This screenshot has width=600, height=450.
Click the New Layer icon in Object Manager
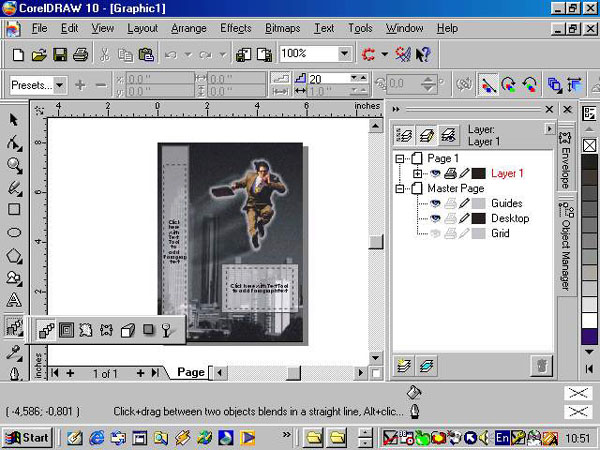pyautogui.click(x=405, y=366)
